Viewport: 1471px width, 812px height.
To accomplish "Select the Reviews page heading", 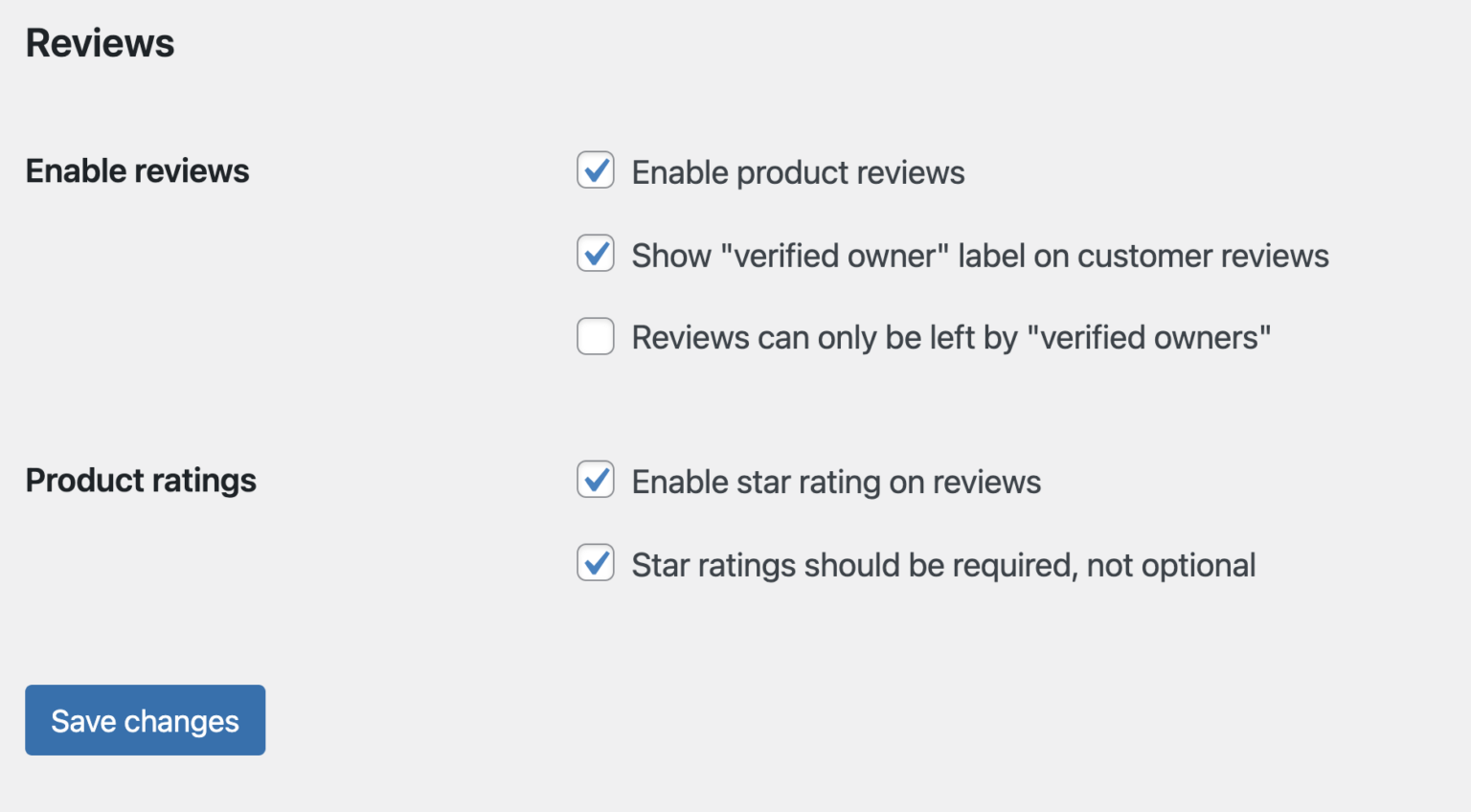I will click(100, 42).
